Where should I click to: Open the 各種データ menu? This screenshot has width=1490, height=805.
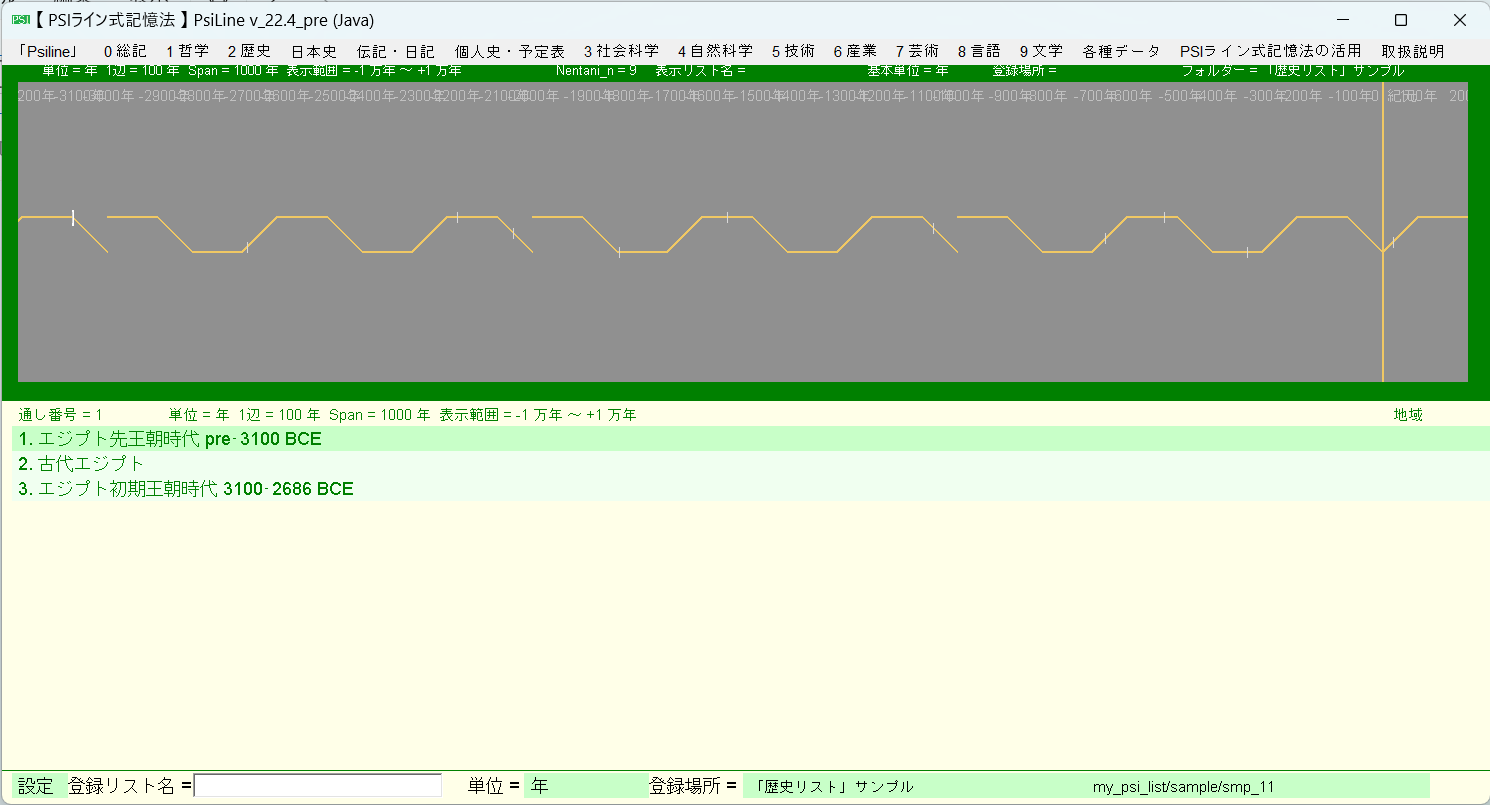1121,51
